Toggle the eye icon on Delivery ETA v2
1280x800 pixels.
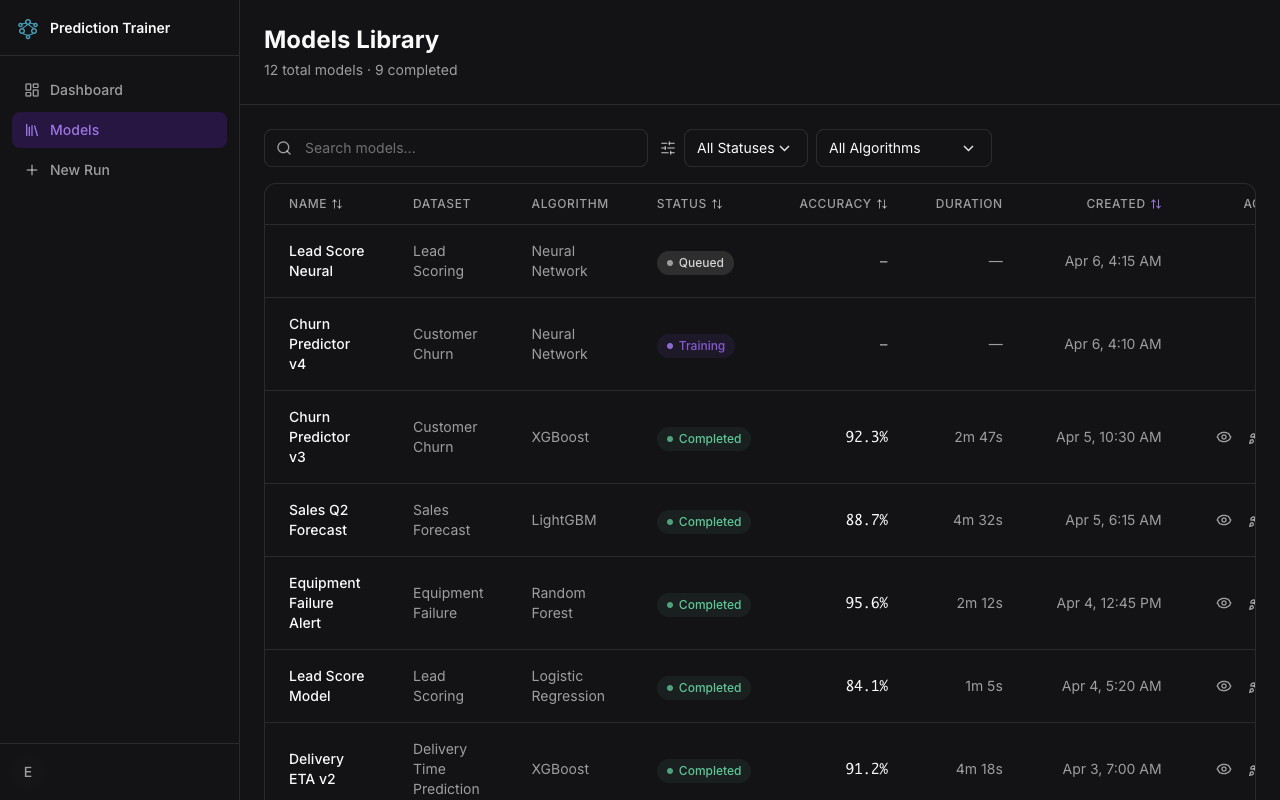(x=1224, y=769)
